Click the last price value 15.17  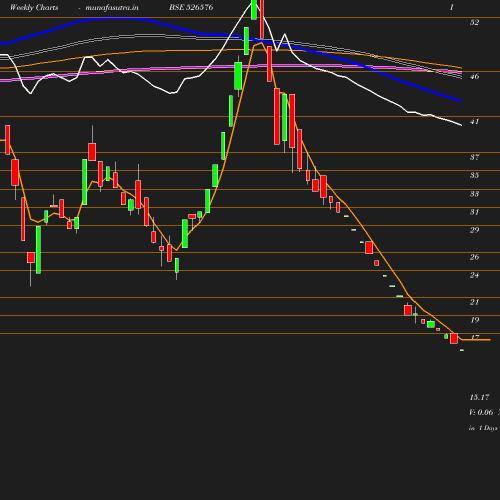479,397
